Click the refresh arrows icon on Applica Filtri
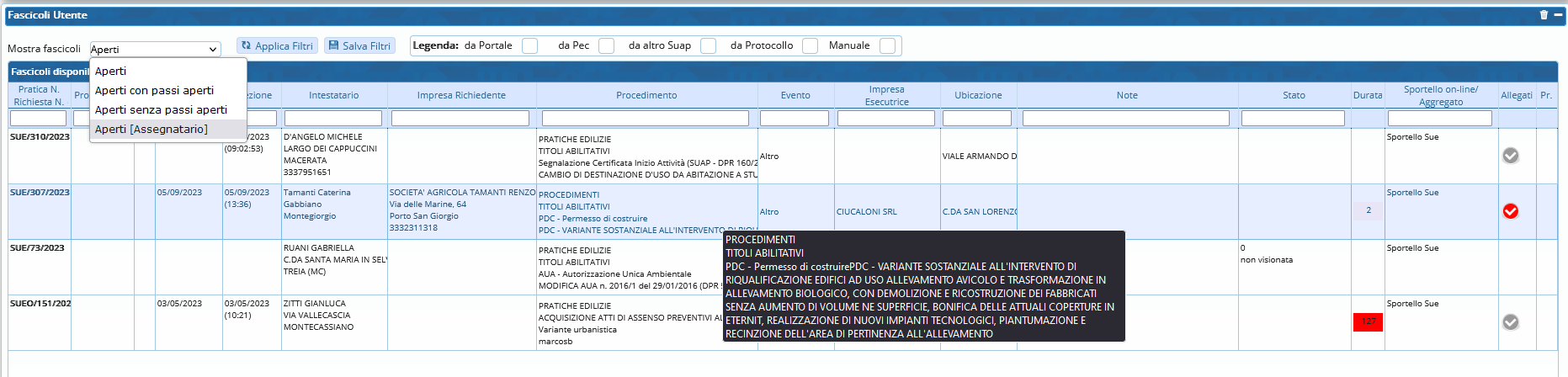 tap(247, 45)
